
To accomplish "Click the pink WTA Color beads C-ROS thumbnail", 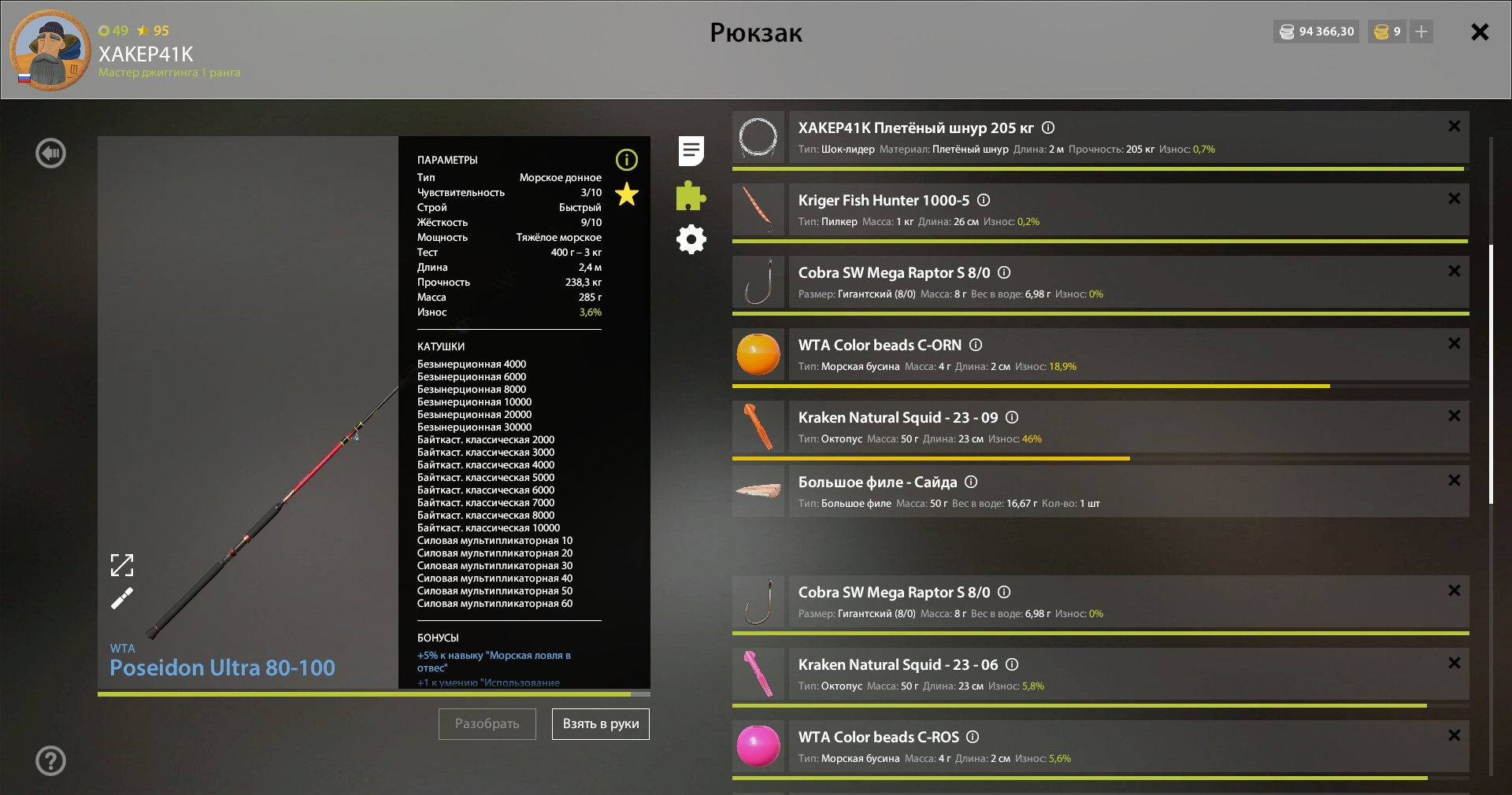I will [x=758, y=745].
